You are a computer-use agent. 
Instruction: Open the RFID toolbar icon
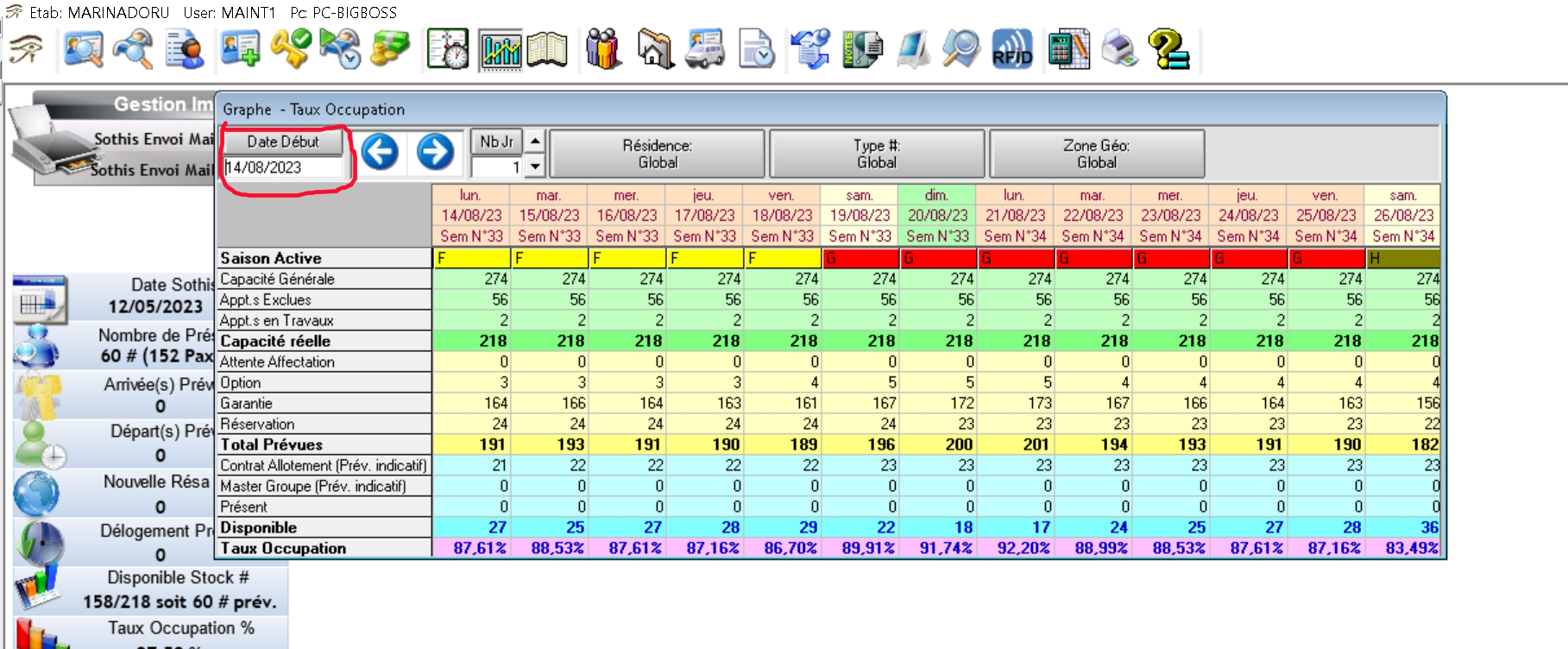tap(1012, 49)
